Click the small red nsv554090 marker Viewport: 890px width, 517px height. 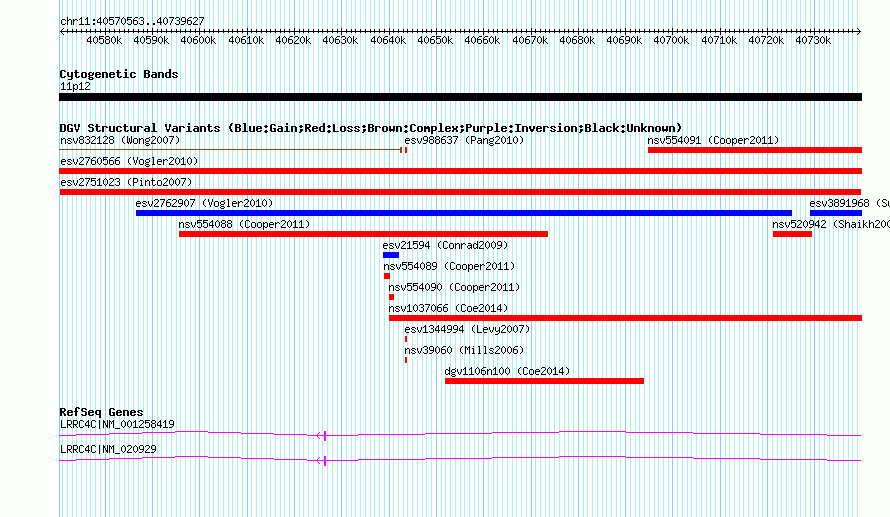click(392, 297)
